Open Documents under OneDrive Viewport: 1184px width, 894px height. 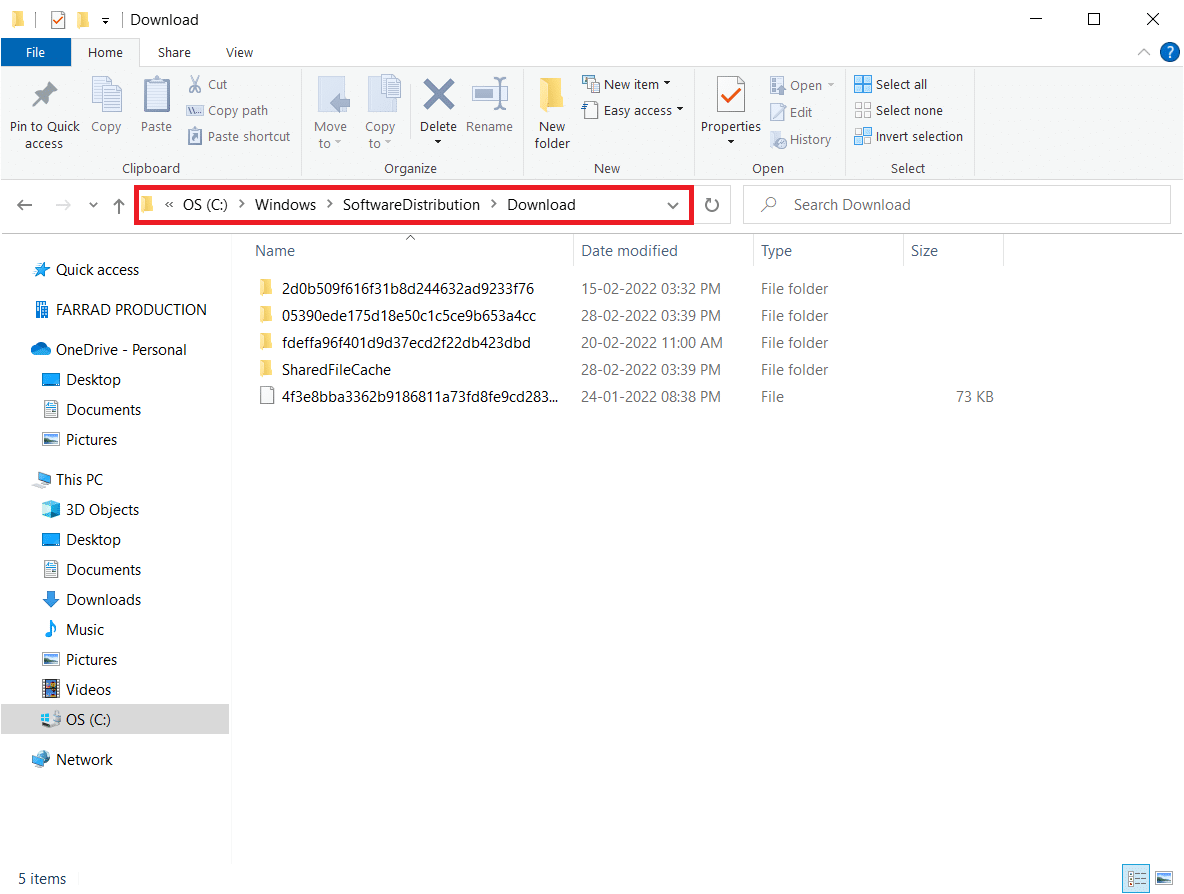[103, 410]
